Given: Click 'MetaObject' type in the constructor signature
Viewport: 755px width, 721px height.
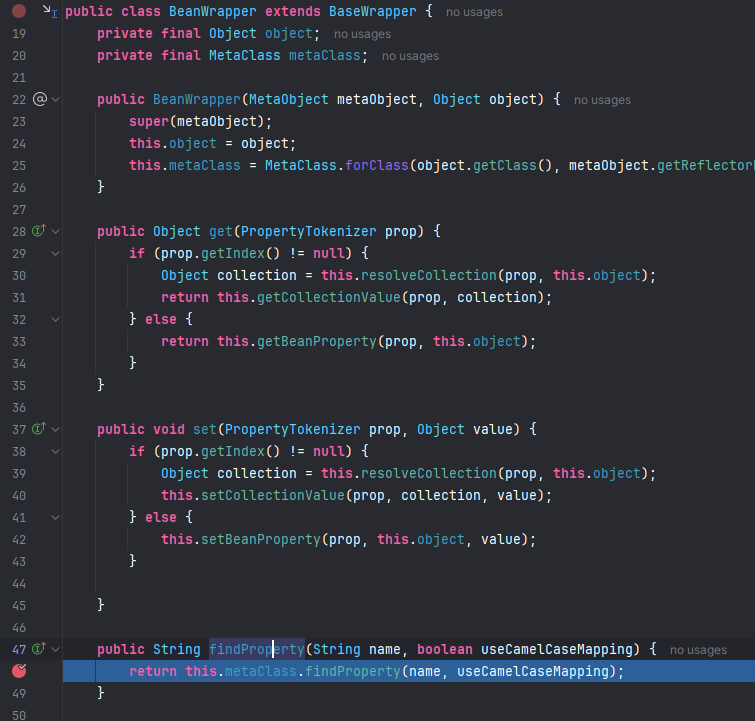Looking at the screenshot, I should pyautogui.click(x=288, y=99).
